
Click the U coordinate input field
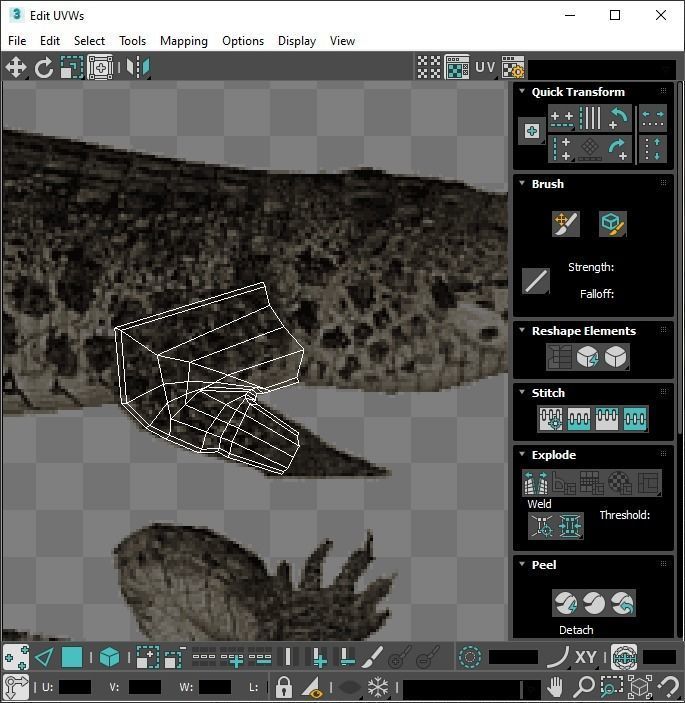coord(75,687)
